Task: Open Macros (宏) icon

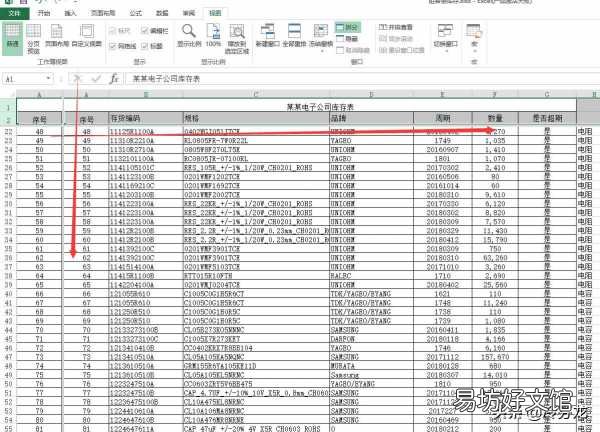Action: [x=474, y=31]
